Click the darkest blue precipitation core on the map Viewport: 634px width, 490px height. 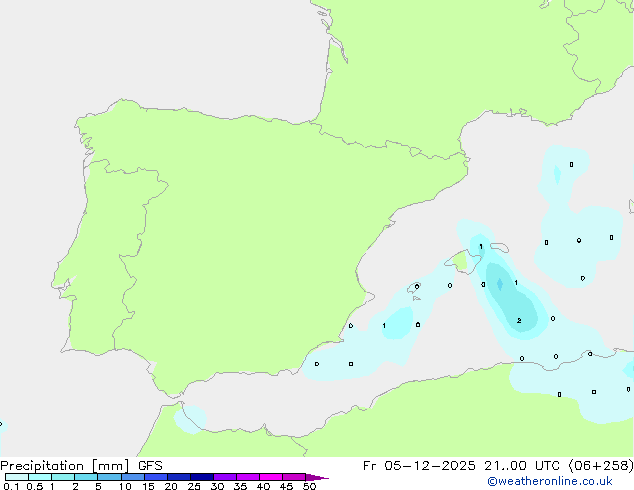tap(500, 284)
